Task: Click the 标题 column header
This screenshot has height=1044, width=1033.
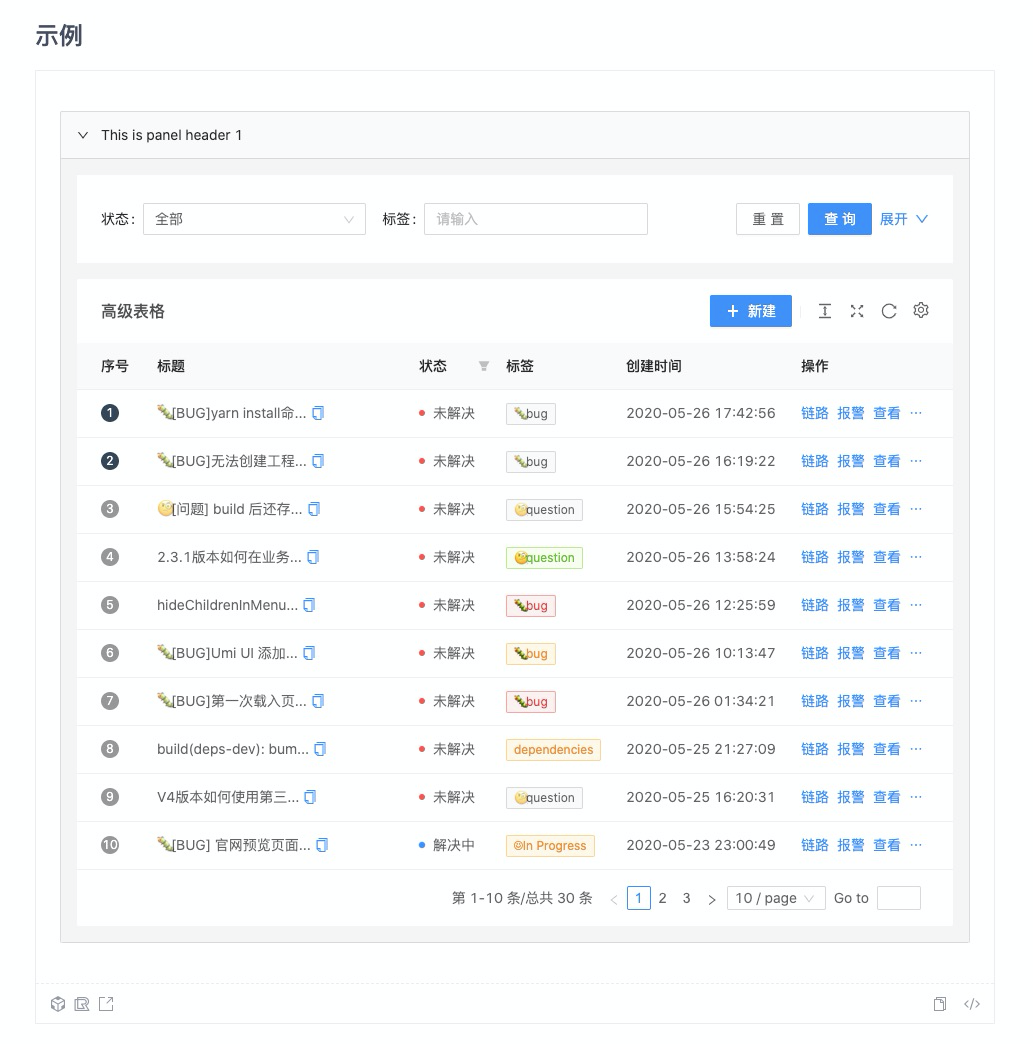Action: point(171,366)
